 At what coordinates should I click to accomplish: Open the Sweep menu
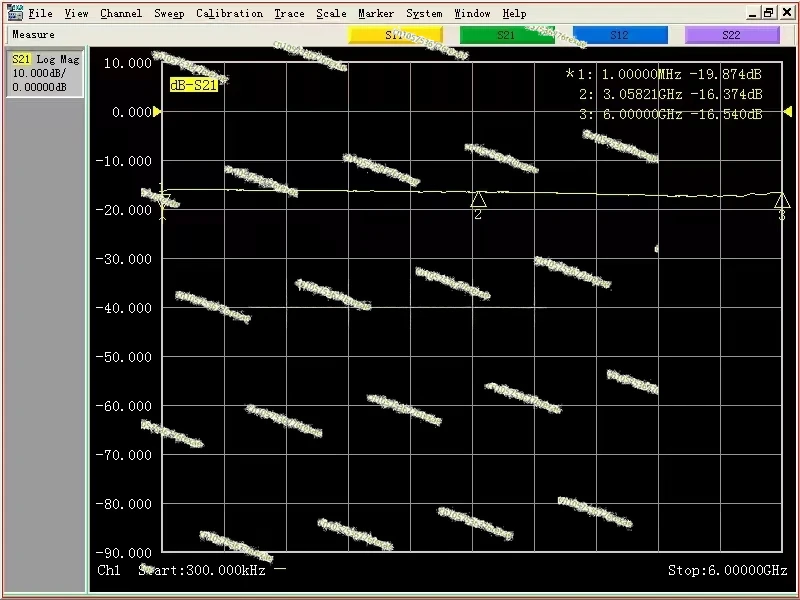(169, 14)
